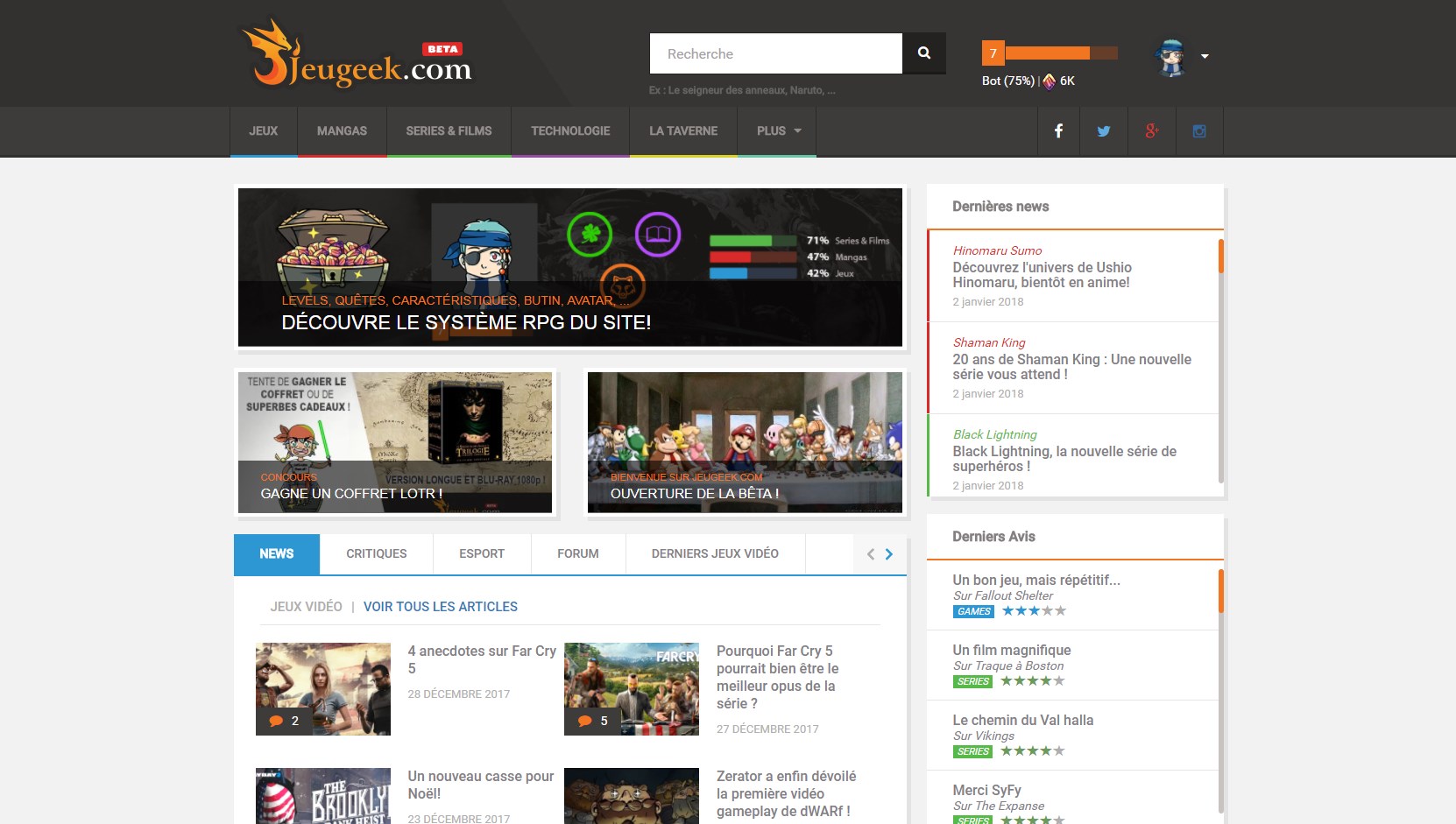This screenshot has width=1456, height=824.
Task: Click the Bot (75%) rank text
Action: (x=1008, y=81)
